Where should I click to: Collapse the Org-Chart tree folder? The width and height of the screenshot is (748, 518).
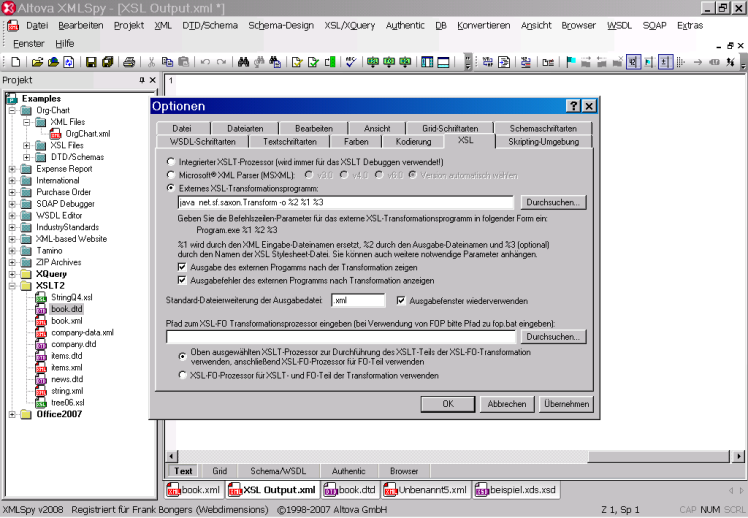pyautogui.click(x=12, y=111)
